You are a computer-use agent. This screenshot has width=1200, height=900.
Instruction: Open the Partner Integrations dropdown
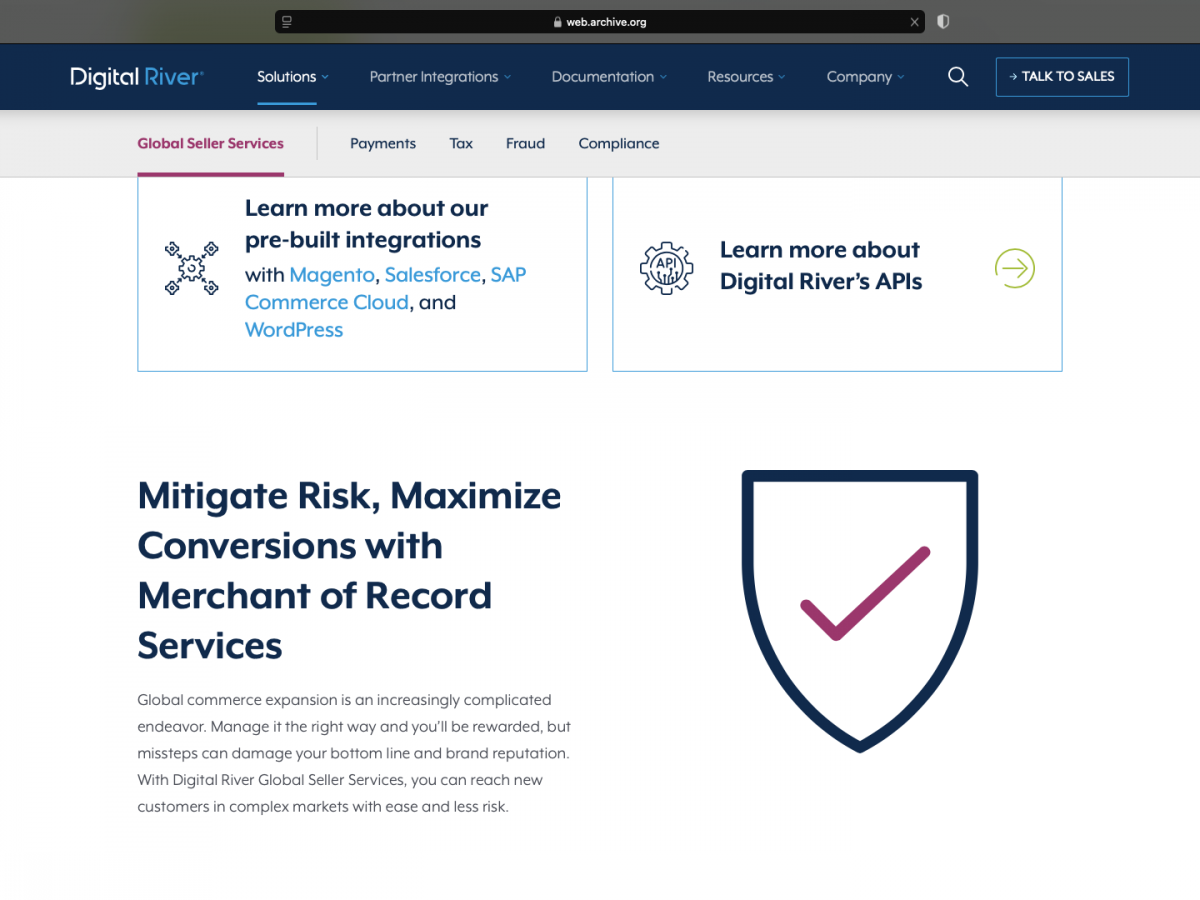[x=440, y=77]
